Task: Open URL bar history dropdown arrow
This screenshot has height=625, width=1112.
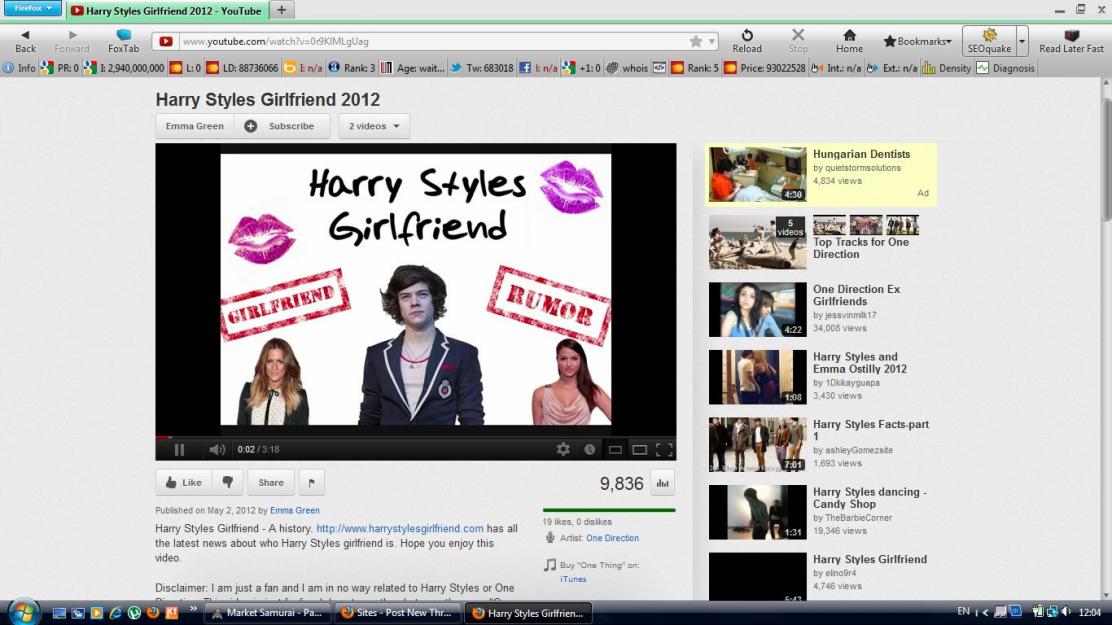Action: pyautogui.click(x=711, y=41)
